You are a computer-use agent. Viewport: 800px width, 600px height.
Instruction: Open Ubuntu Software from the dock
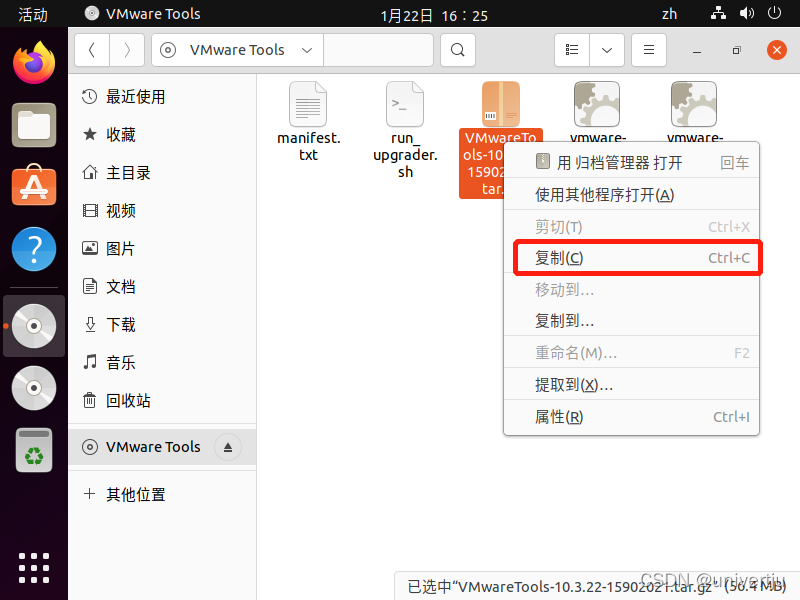pyautogui.click(x=34, y=185)
